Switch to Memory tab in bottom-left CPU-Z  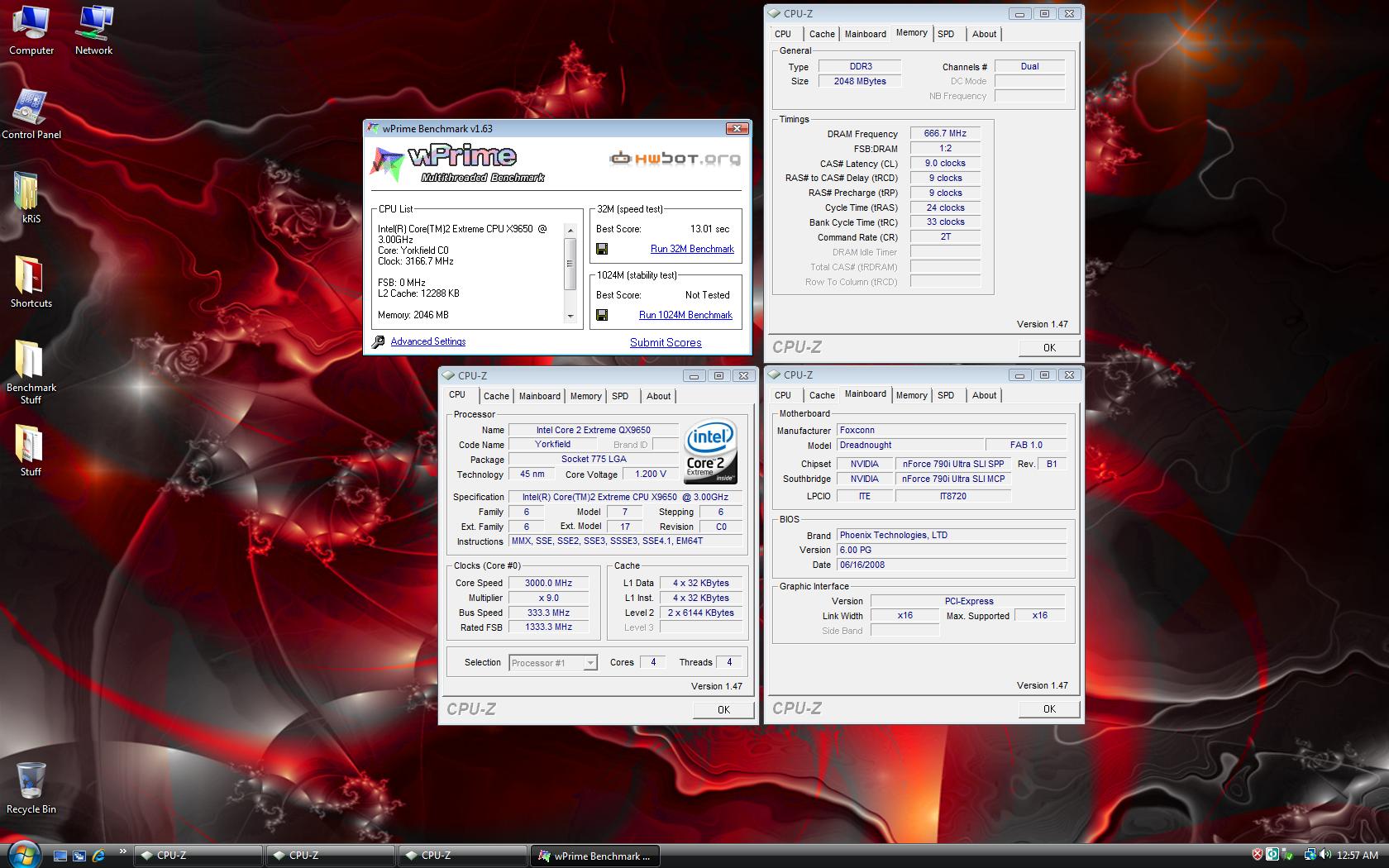click(x=585, y=396)
